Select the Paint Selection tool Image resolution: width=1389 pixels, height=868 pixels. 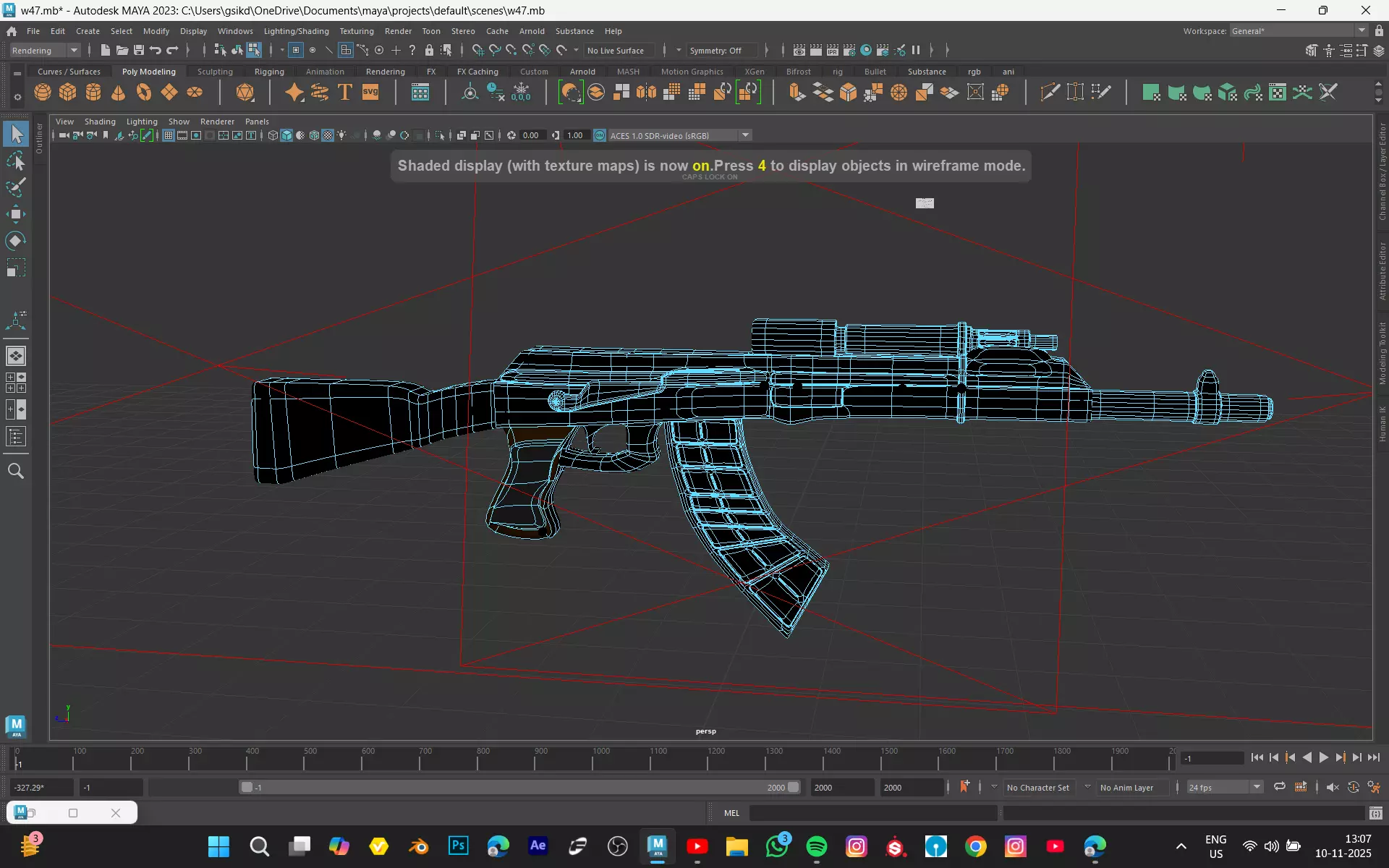click(x=16, y=187)
